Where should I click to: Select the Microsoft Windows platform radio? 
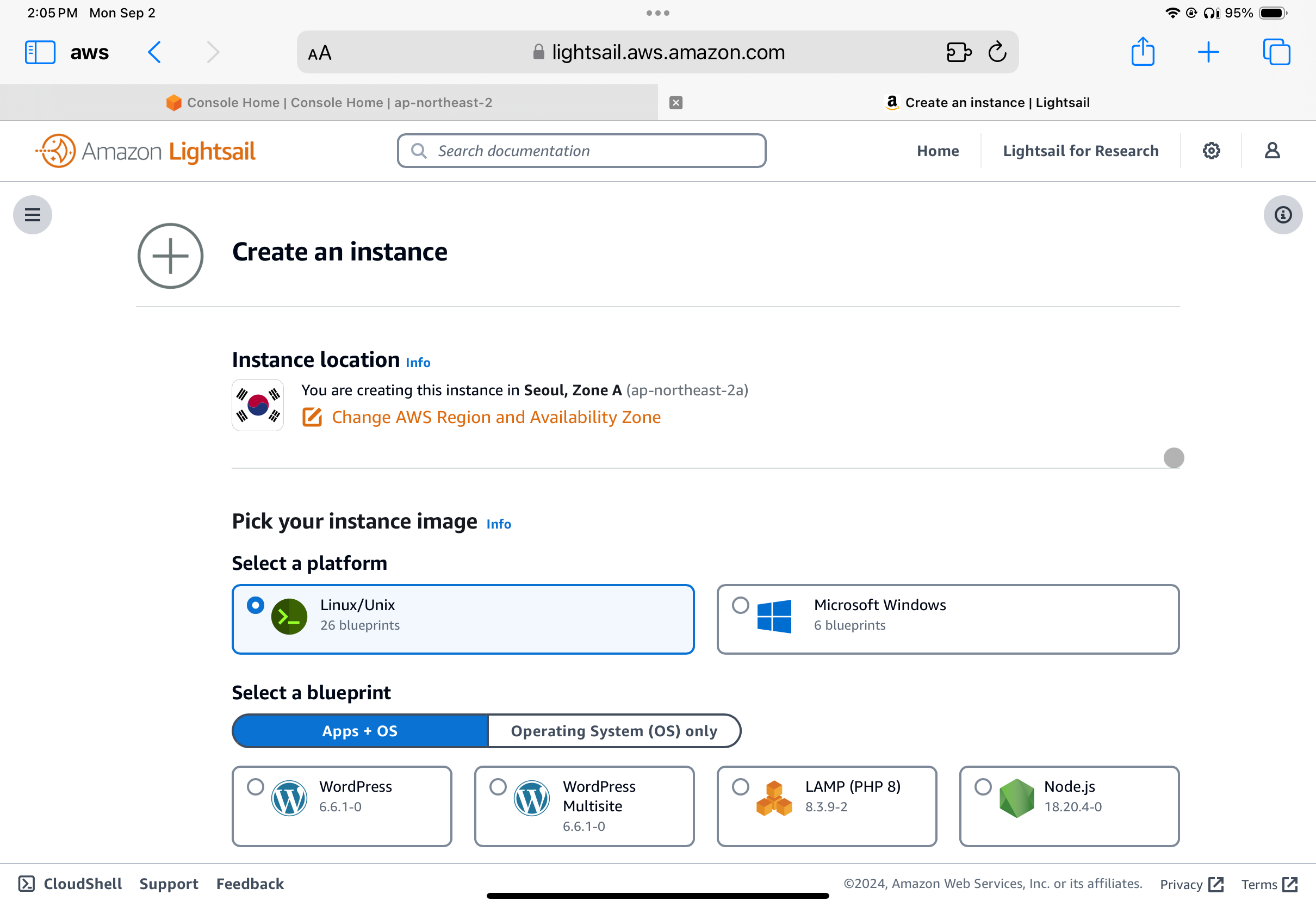tap(741, 605)
